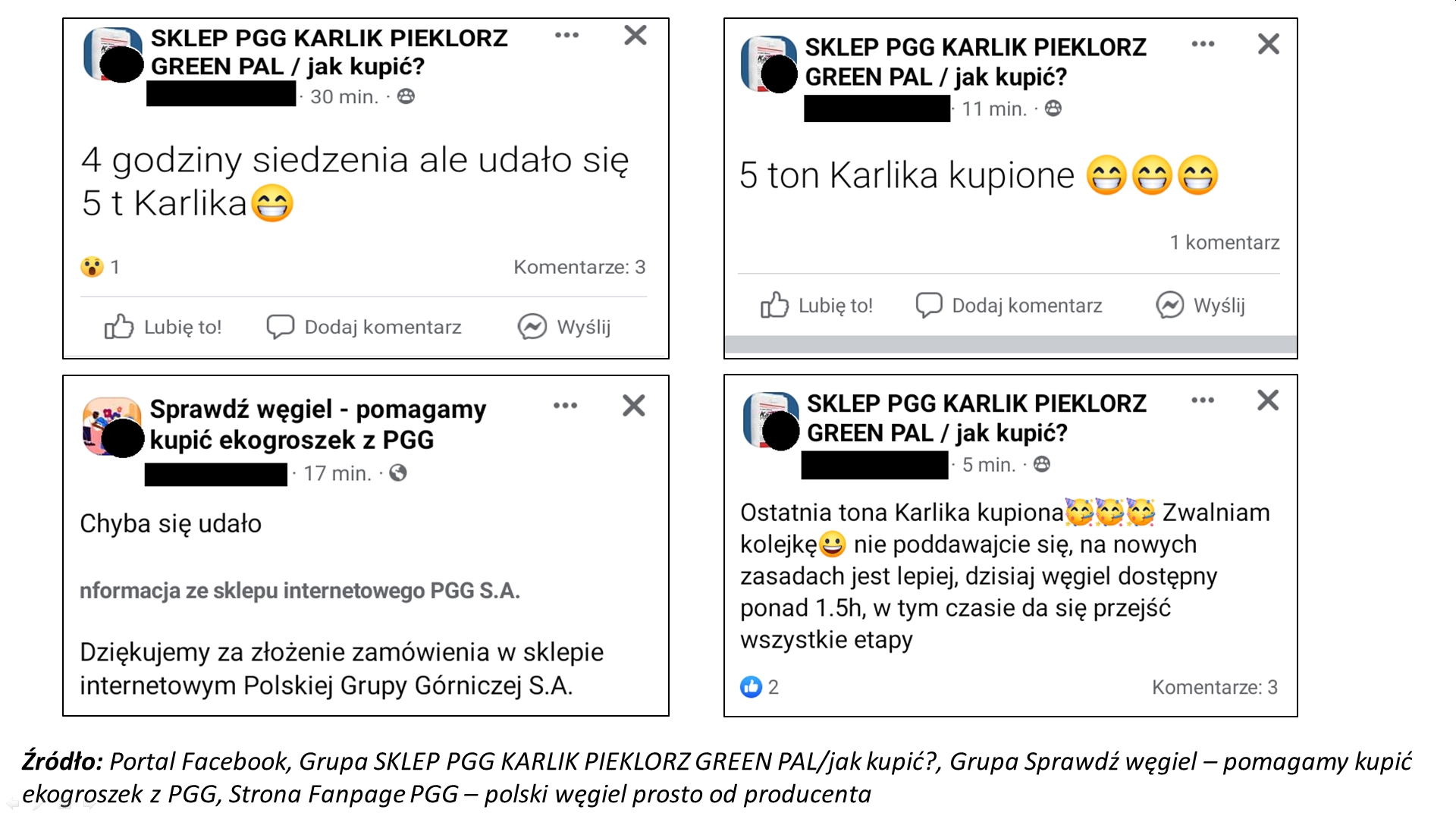
Task: Dismiss the '4 godziny siedzenia' post
Action: pos(635,35)
